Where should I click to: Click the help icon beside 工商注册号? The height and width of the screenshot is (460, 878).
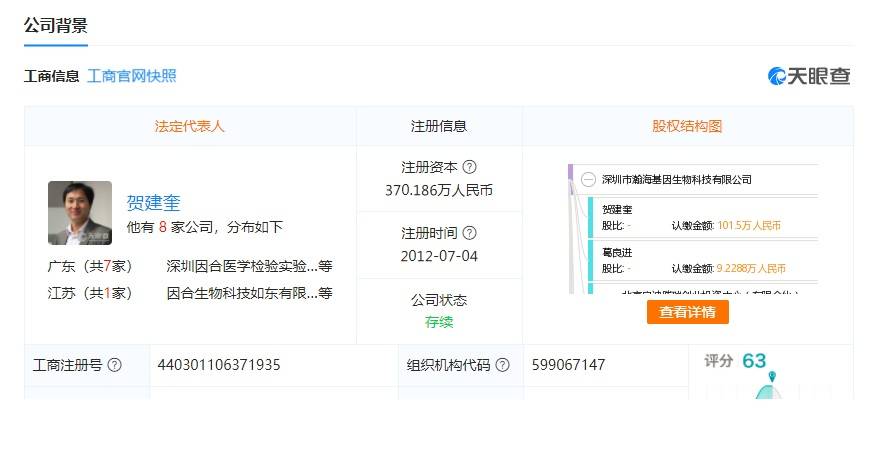click(114, 365)
